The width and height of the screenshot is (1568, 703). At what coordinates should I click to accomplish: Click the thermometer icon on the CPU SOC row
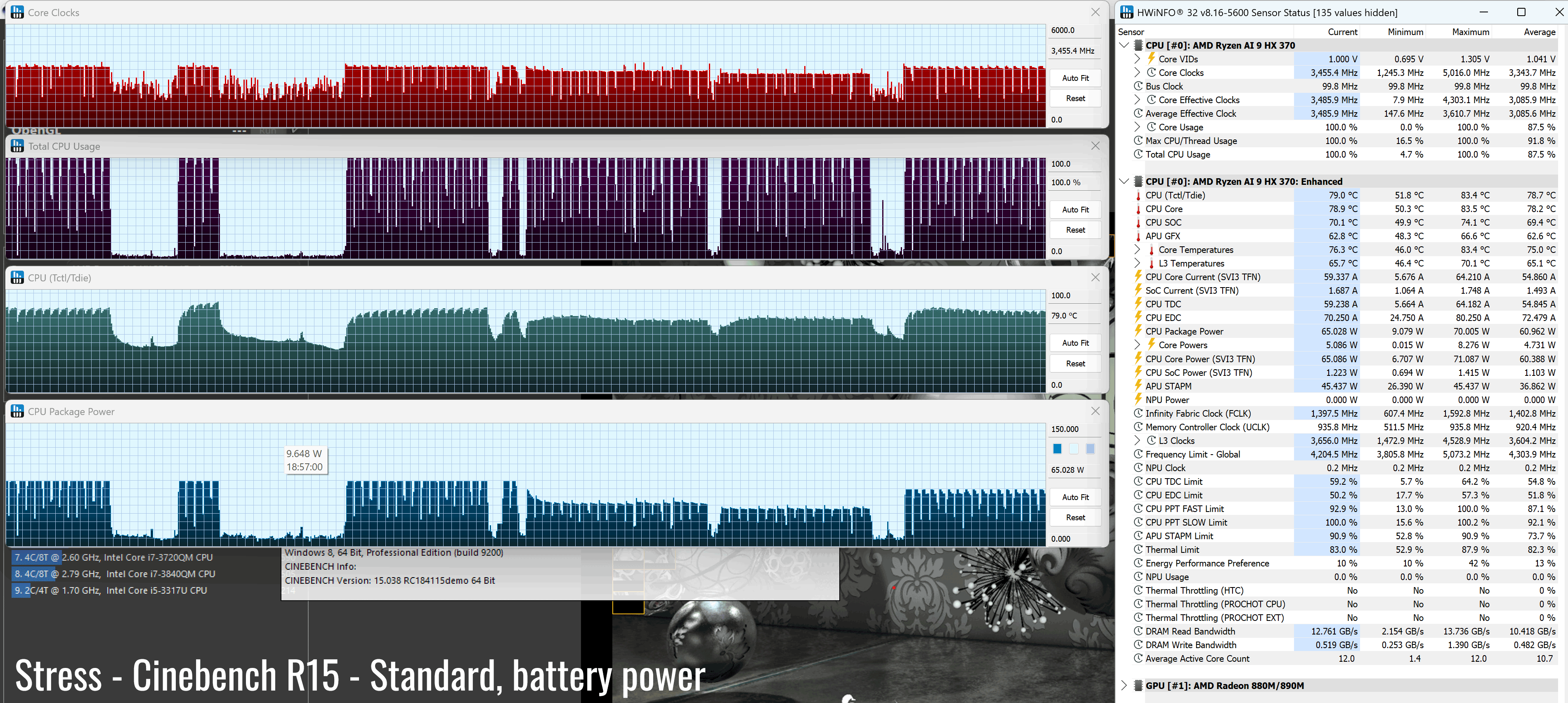tap(1138, 223)
